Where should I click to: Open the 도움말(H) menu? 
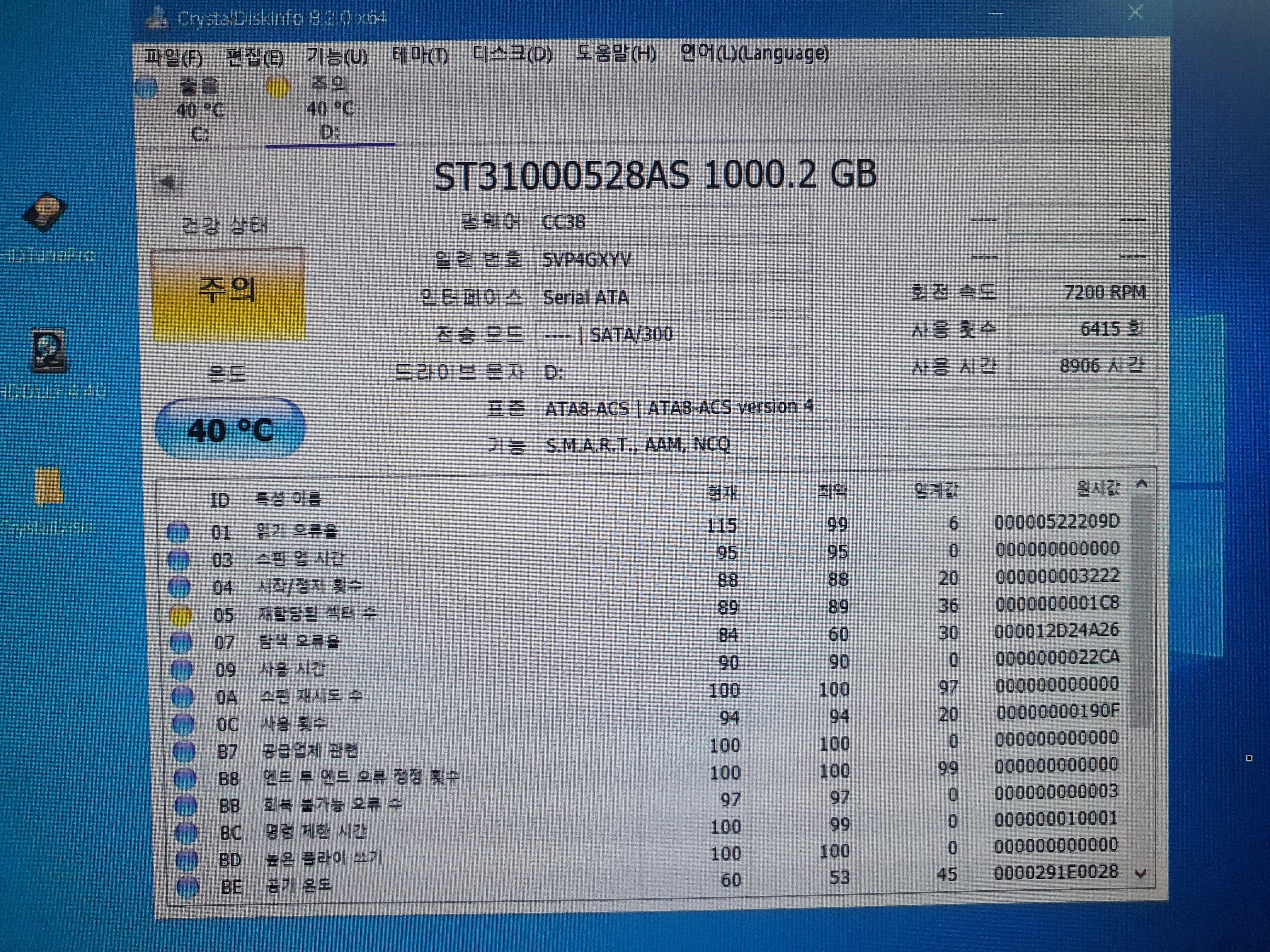tap(616, 54)
